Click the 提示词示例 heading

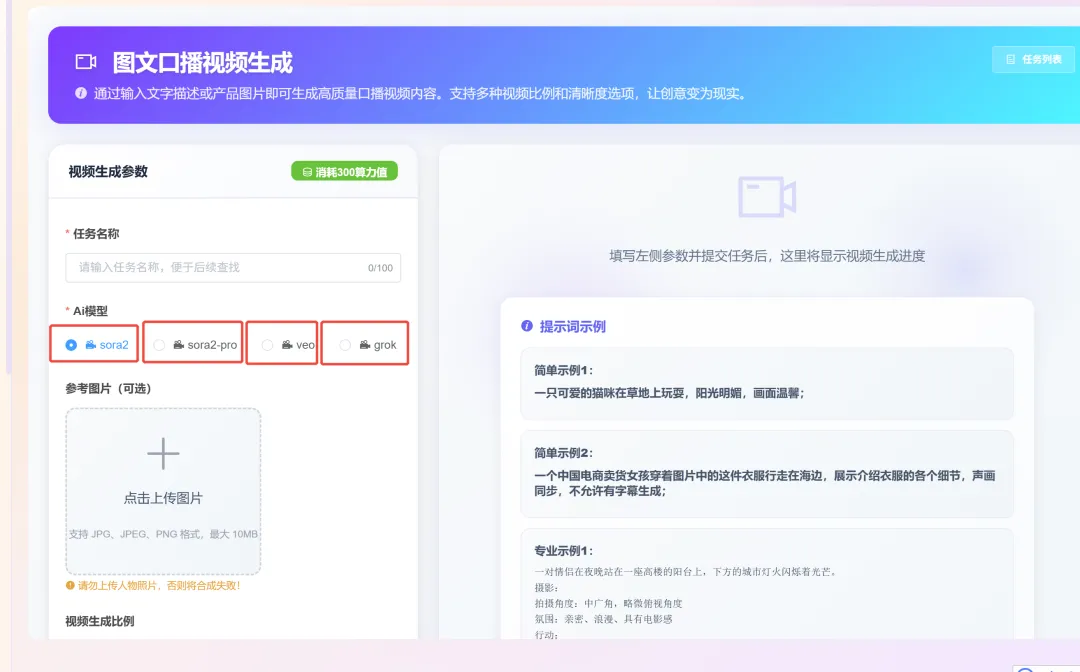pyautogui.click(x=572, y=326)
